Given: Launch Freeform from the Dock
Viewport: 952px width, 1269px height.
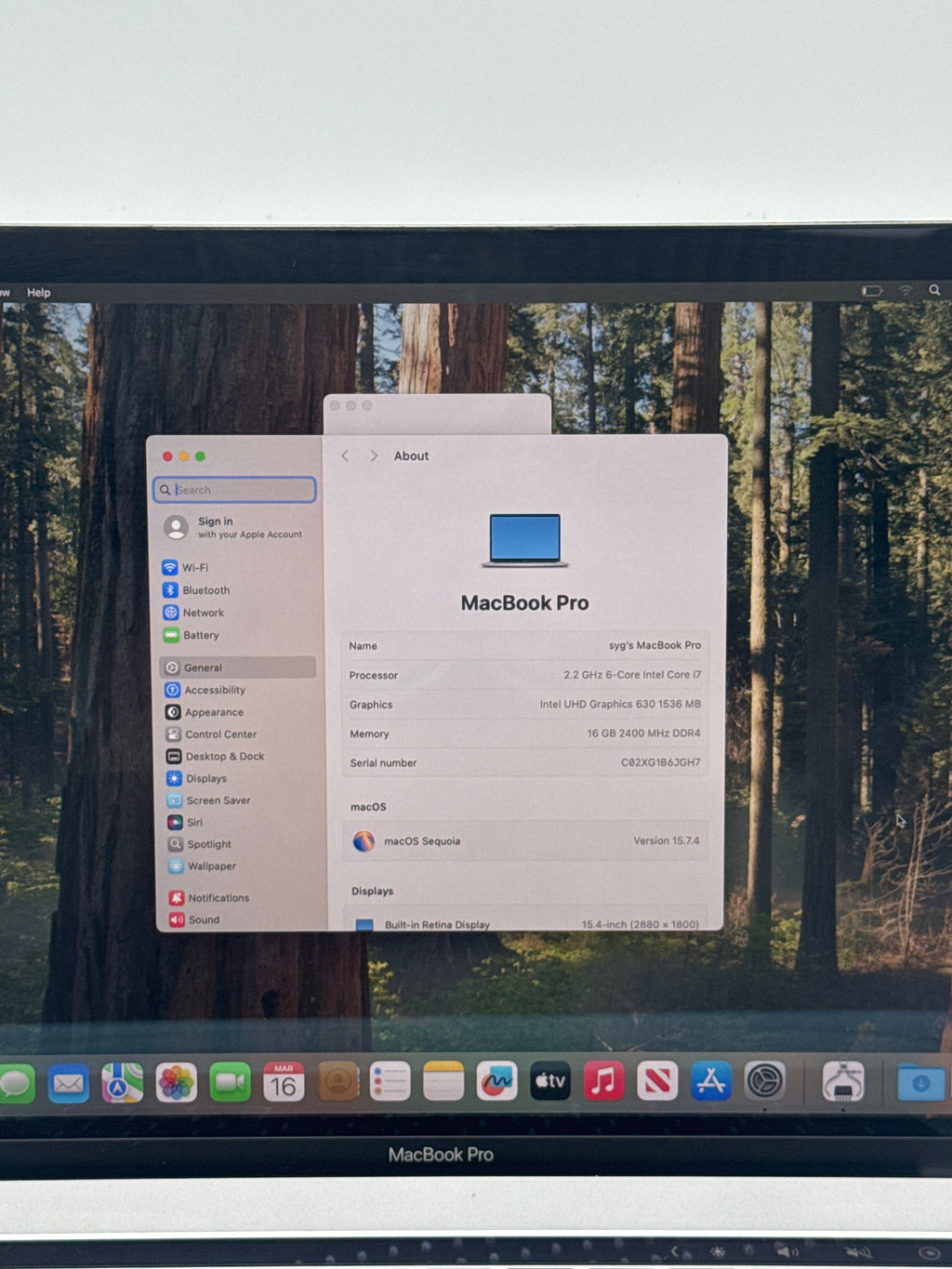Looking at the screenshot, I should [496, 1081].
